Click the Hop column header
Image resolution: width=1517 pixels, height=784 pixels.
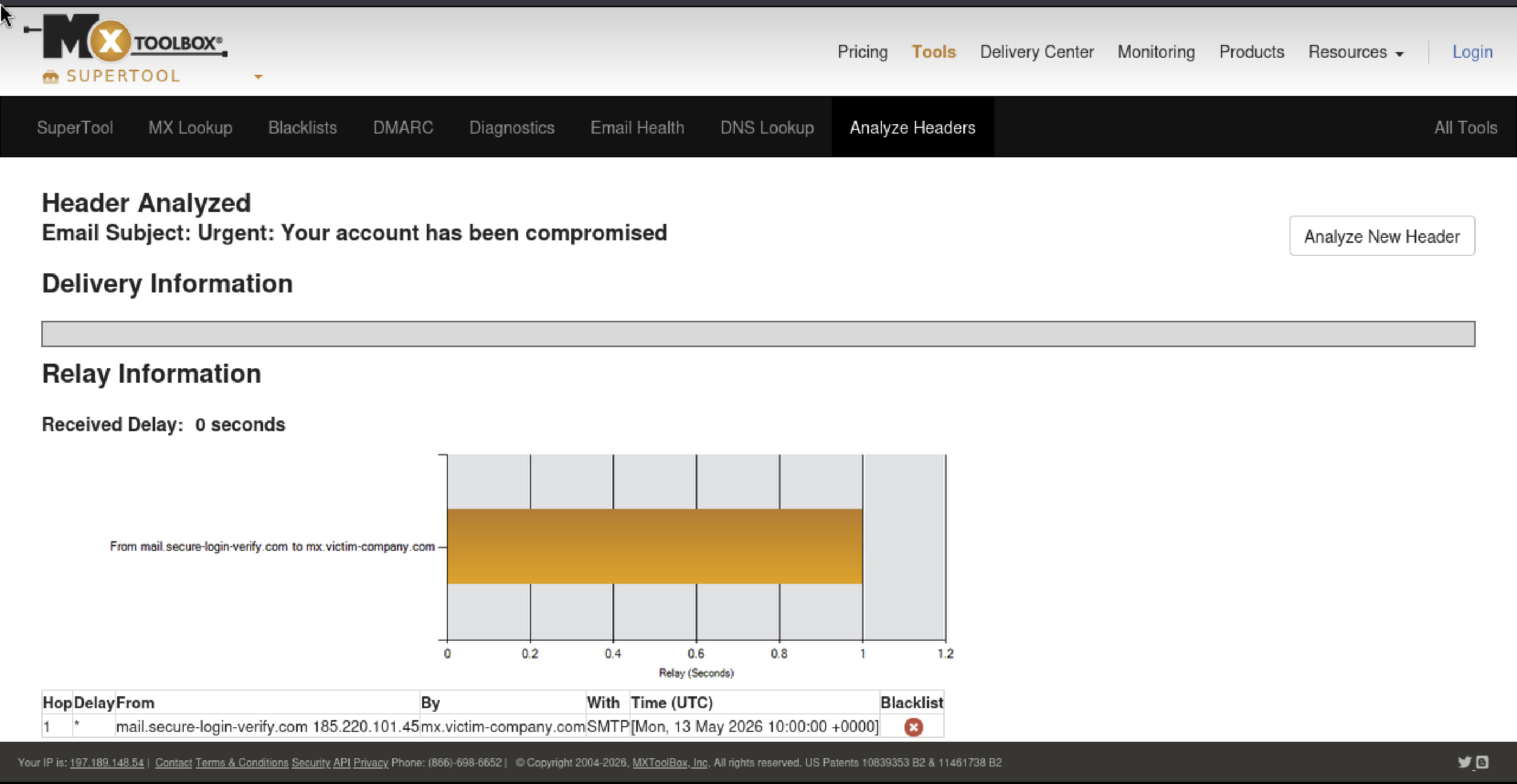pyautogui.click(x=57, y=703)
